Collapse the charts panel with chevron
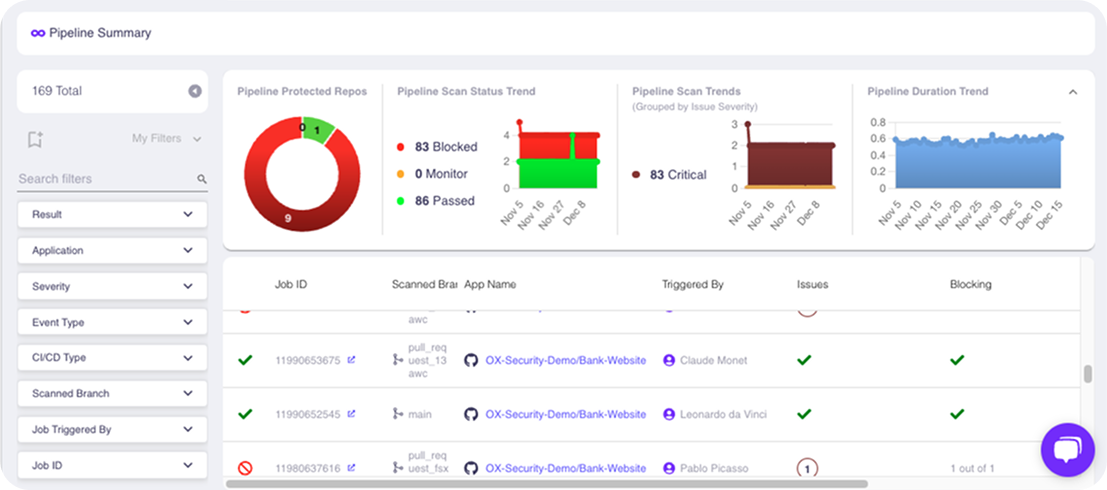This screenshot has height=490, width=1107. [x=1072, y=92]
